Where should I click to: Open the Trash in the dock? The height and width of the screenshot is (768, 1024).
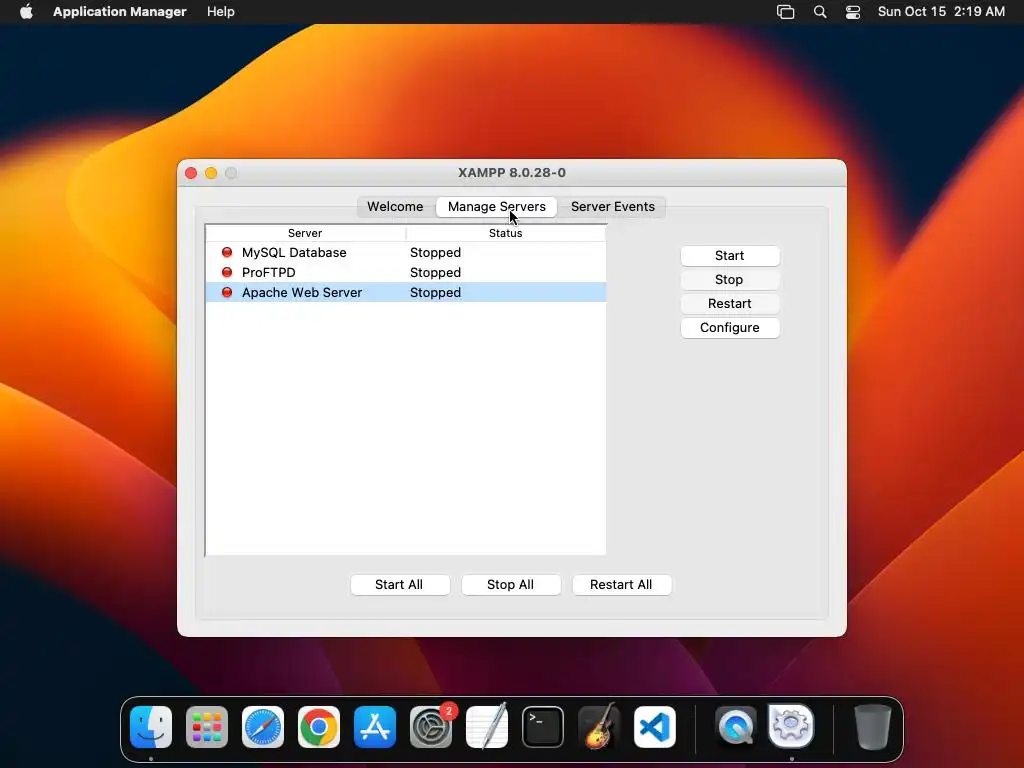coord(872,727)
